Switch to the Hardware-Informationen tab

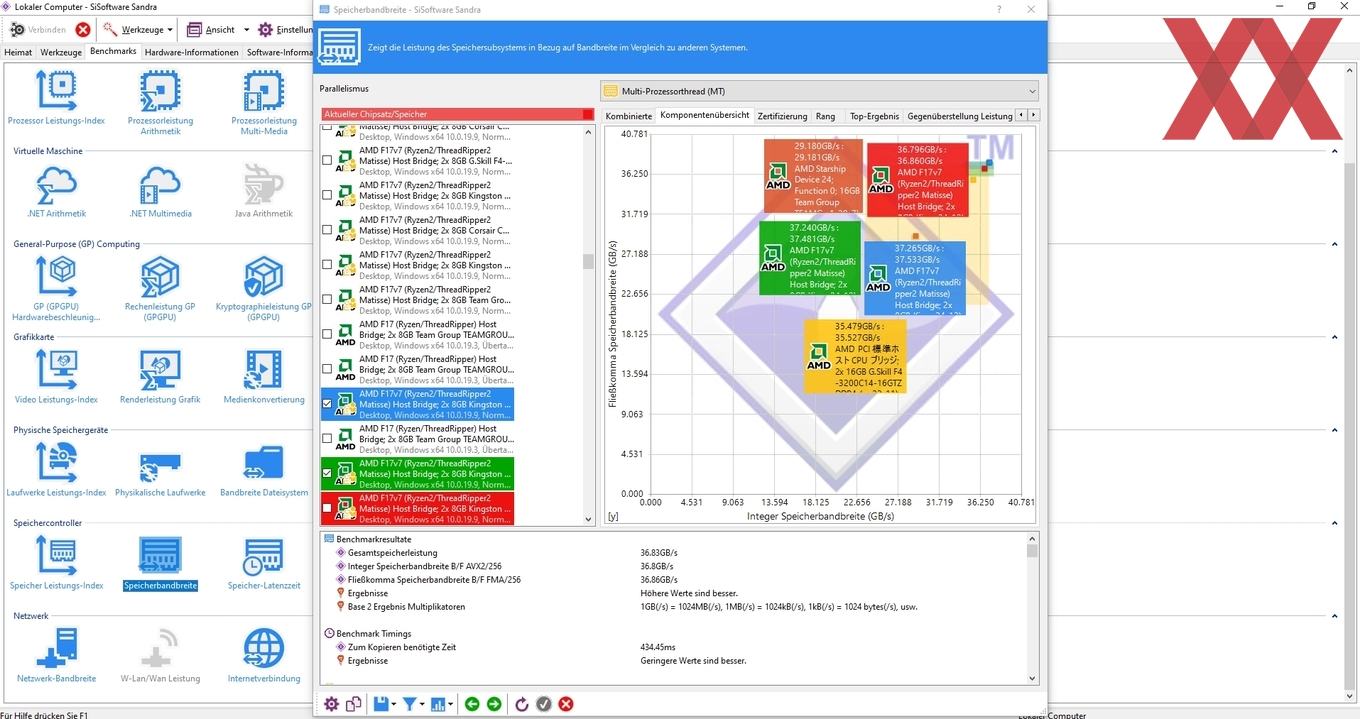192,52
